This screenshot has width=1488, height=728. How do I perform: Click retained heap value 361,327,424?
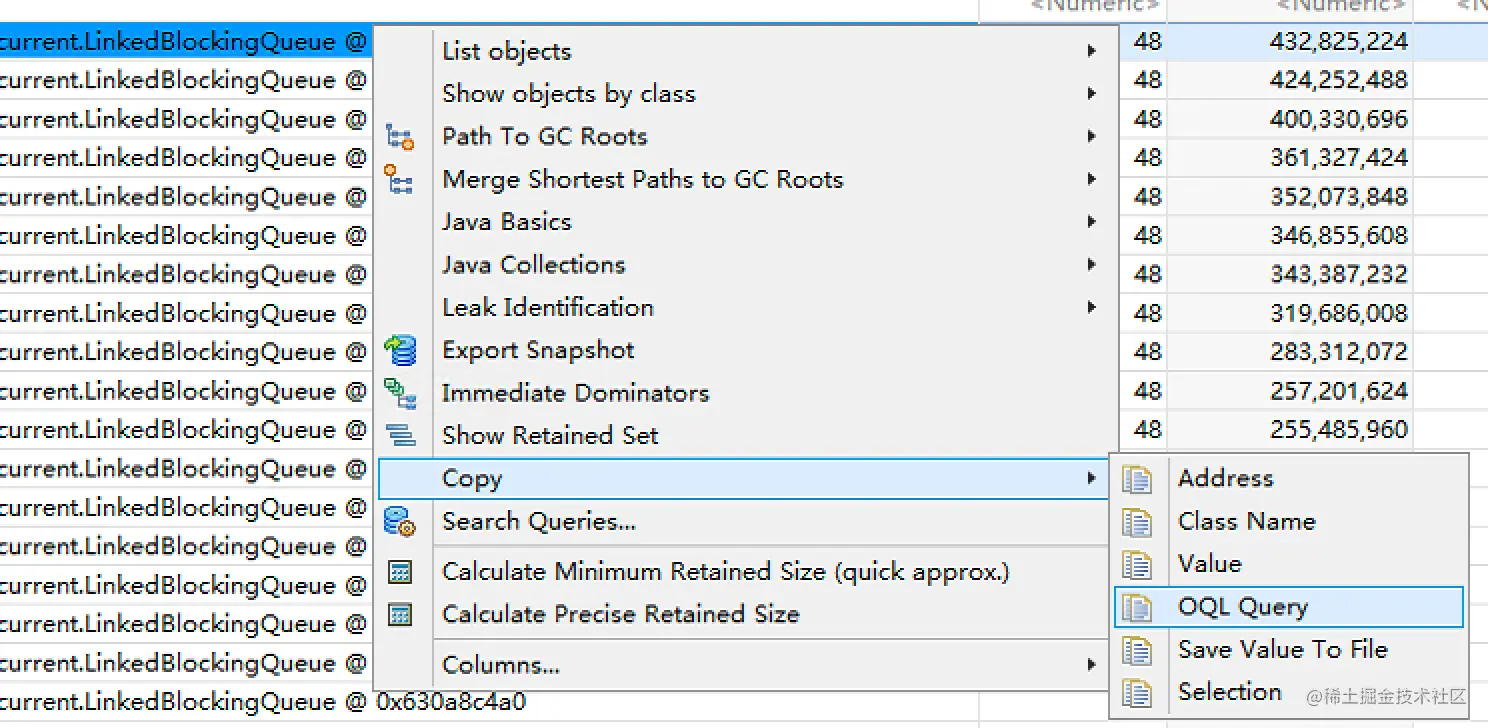[1339, 158]
